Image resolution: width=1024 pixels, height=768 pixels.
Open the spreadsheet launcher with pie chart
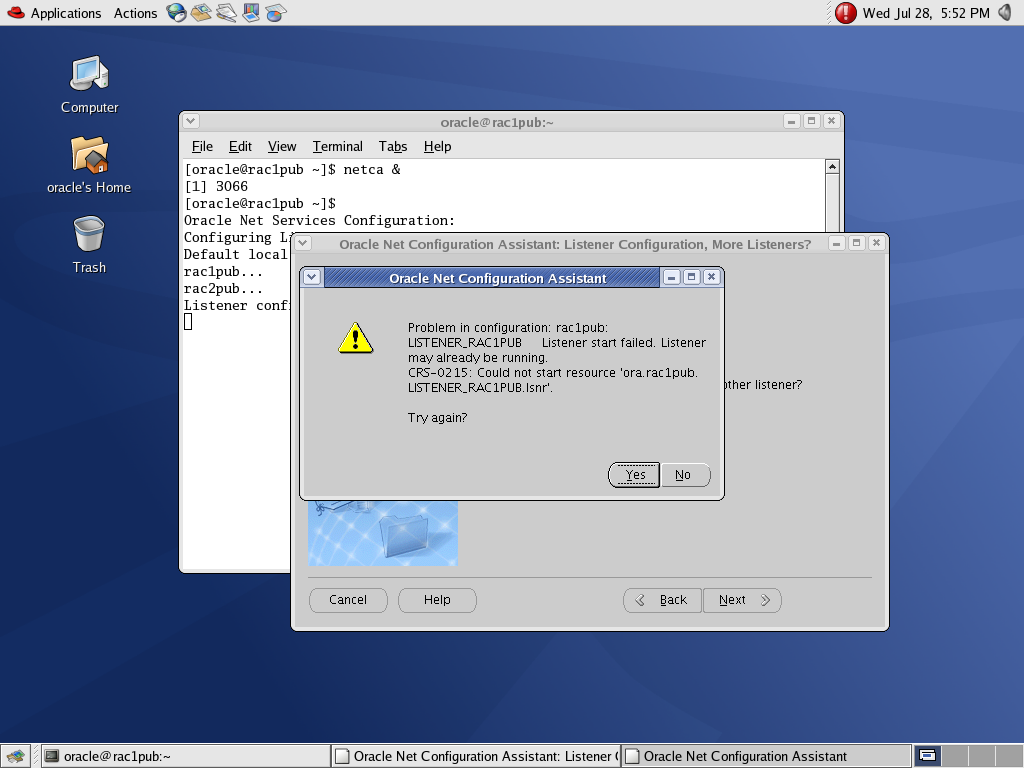[x=276, y=13]
